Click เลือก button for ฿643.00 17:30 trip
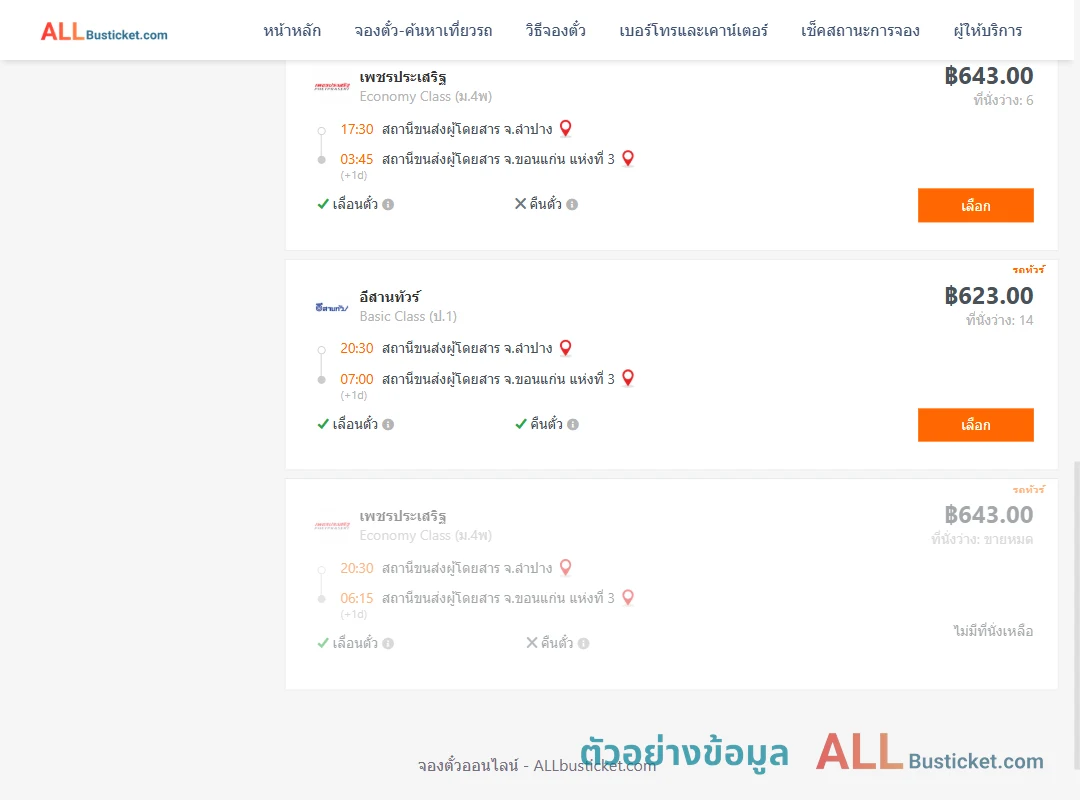The image size is (1080, 800). pyautogui.click(x=975, y=205)
